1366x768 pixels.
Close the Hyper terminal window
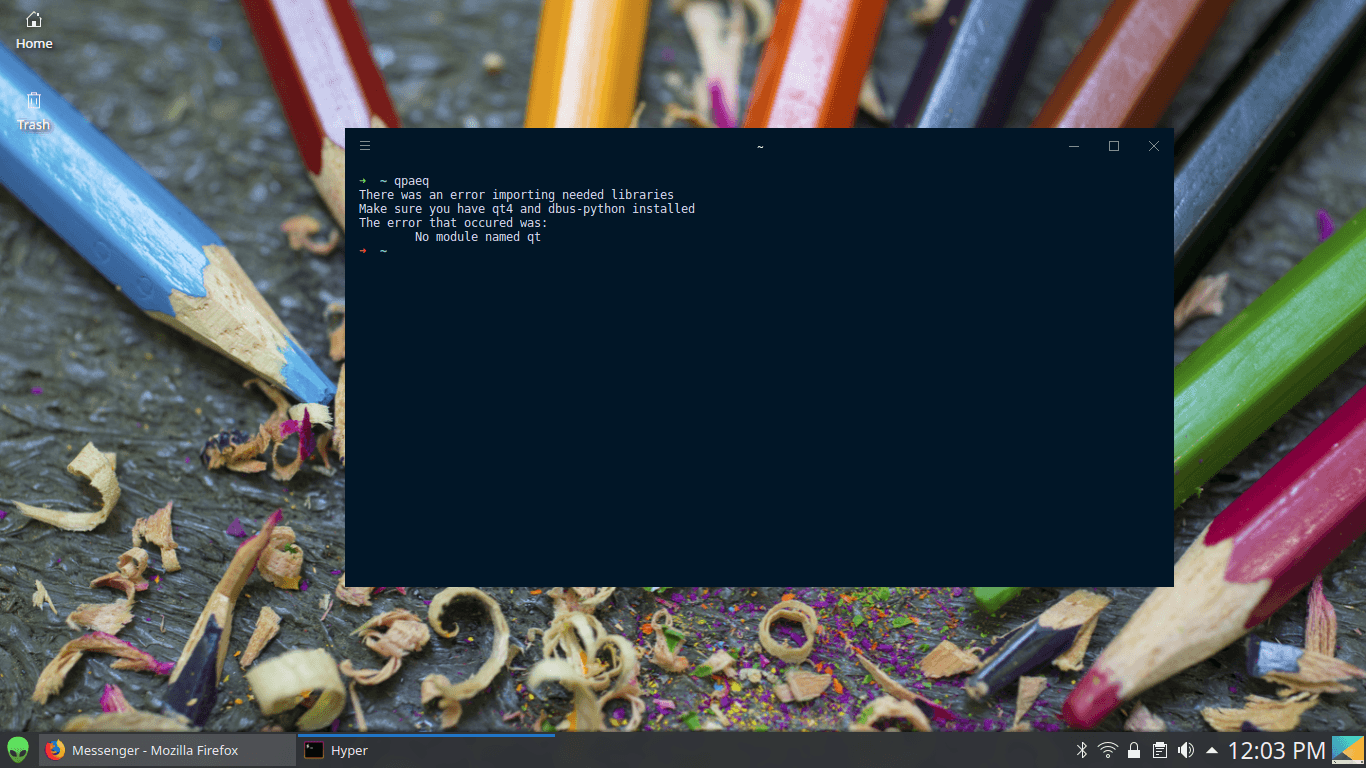(x=1154, y=146)
